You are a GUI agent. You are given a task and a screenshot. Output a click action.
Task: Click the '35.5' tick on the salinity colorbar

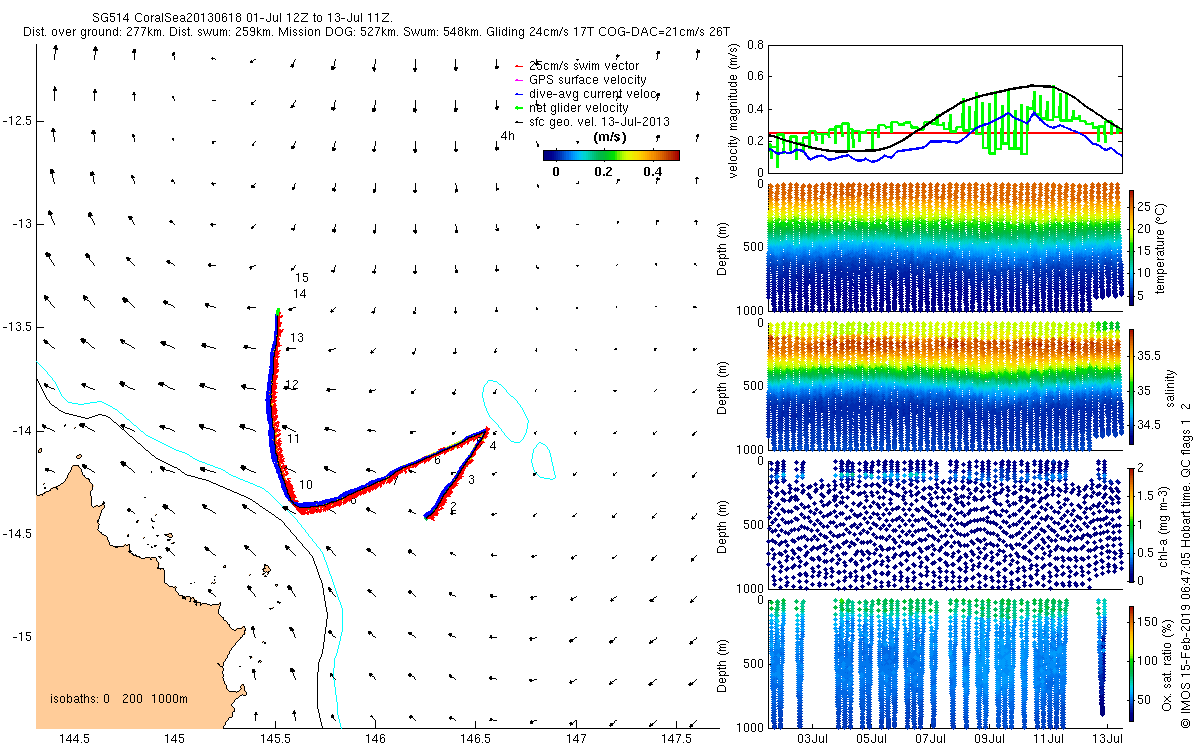pyautogui.click(x=1150, y=355)
